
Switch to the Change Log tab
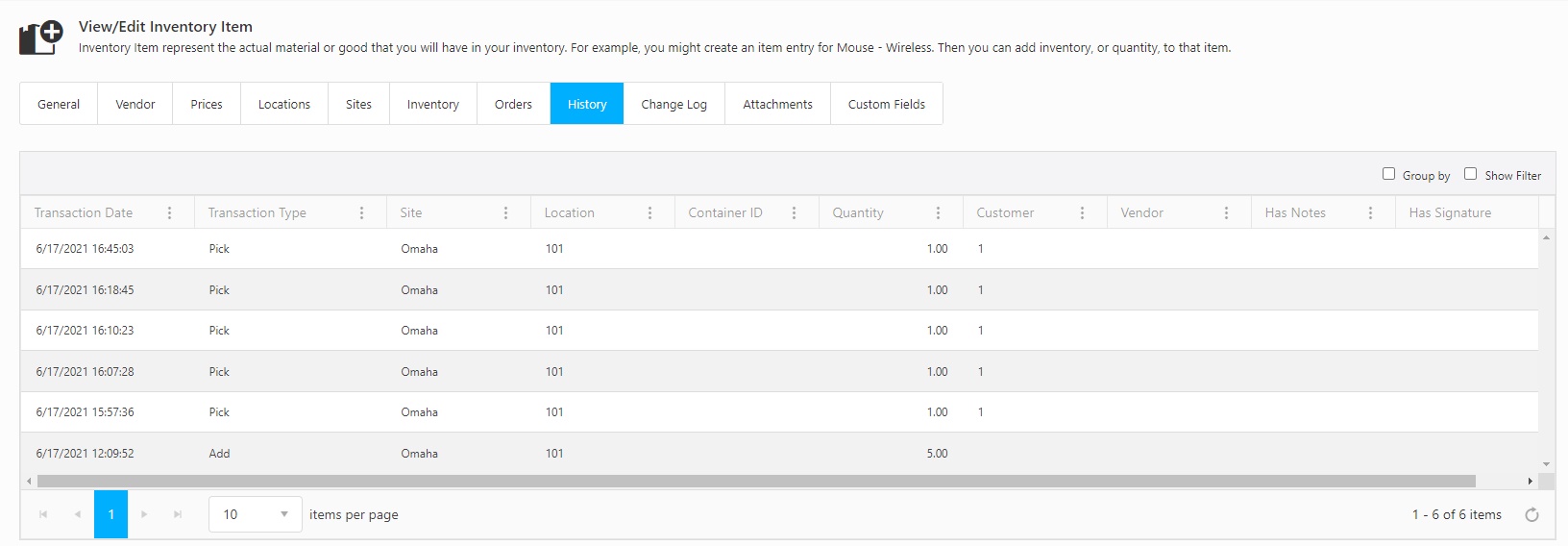coord(674,104)
